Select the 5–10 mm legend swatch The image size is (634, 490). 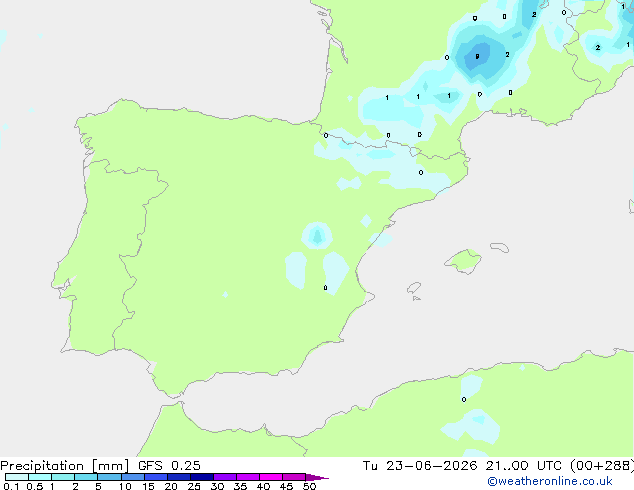click(x=109, y=477)
